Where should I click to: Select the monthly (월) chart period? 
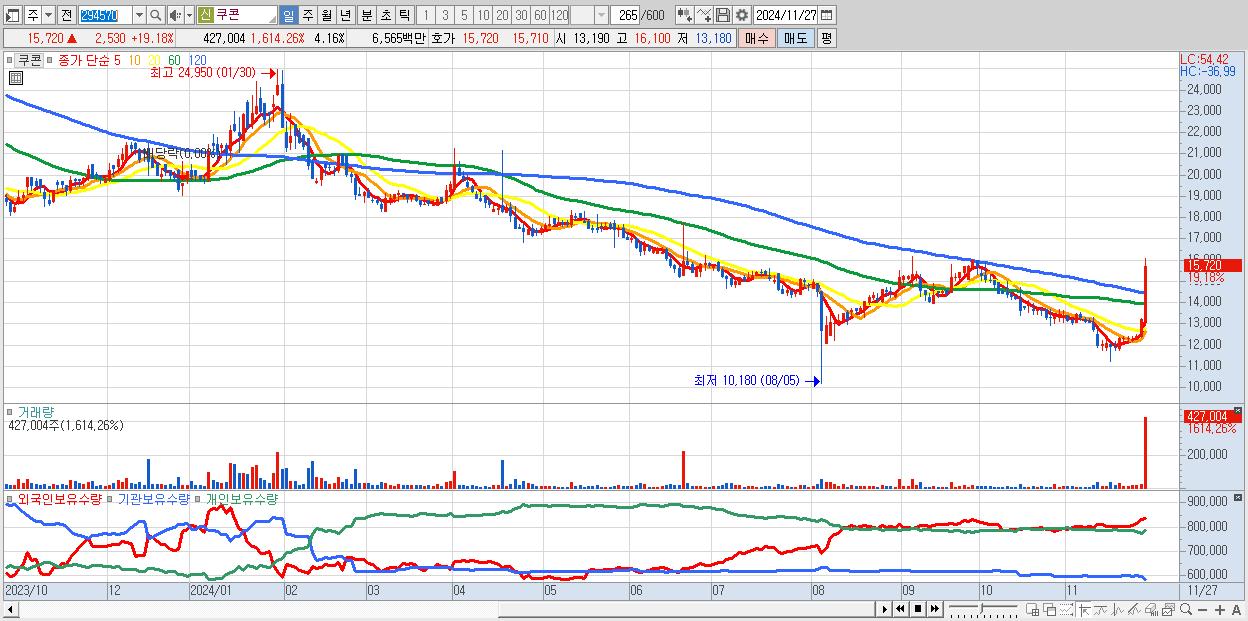[326, 15]
